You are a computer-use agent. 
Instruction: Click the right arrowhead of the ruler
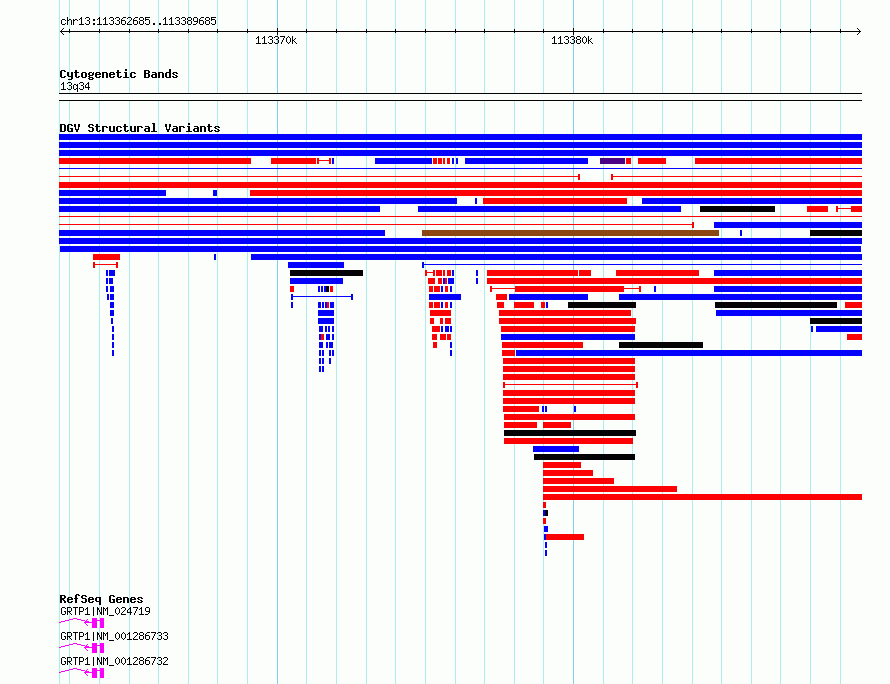pyautogui.click(x=859, y=31)
